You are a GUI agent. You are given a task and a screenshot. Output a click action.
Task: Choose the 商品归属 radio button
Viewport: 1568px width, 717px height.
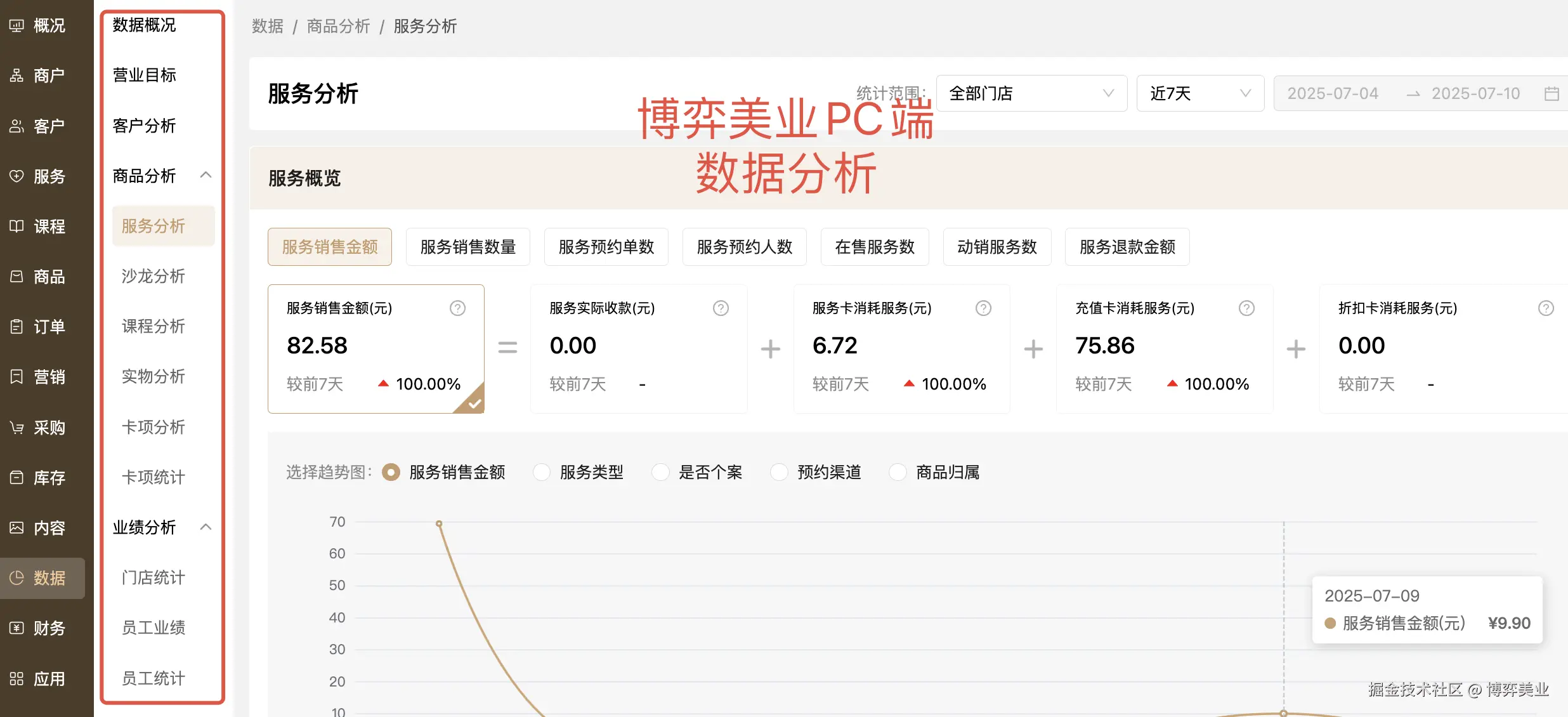(x=898, y=472)
